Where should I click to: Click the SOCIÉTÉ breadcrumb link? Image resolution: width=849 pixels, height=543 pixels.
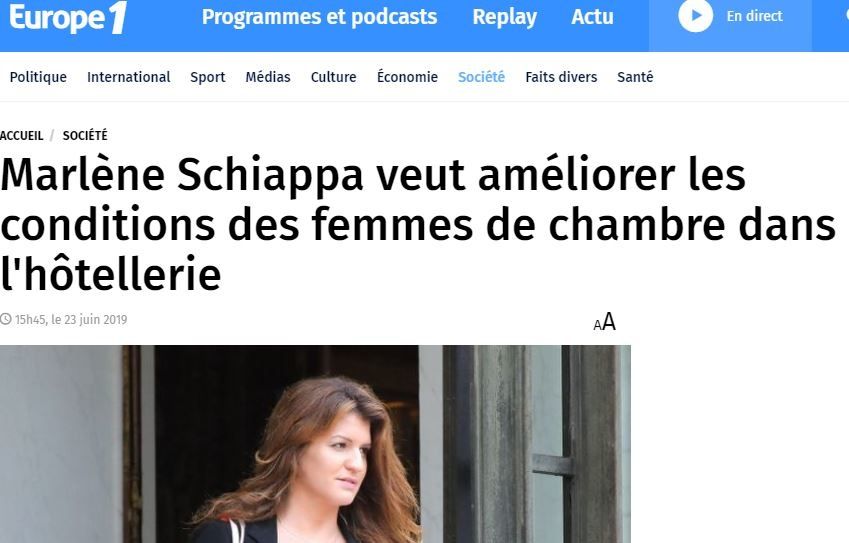pos(85,135)
